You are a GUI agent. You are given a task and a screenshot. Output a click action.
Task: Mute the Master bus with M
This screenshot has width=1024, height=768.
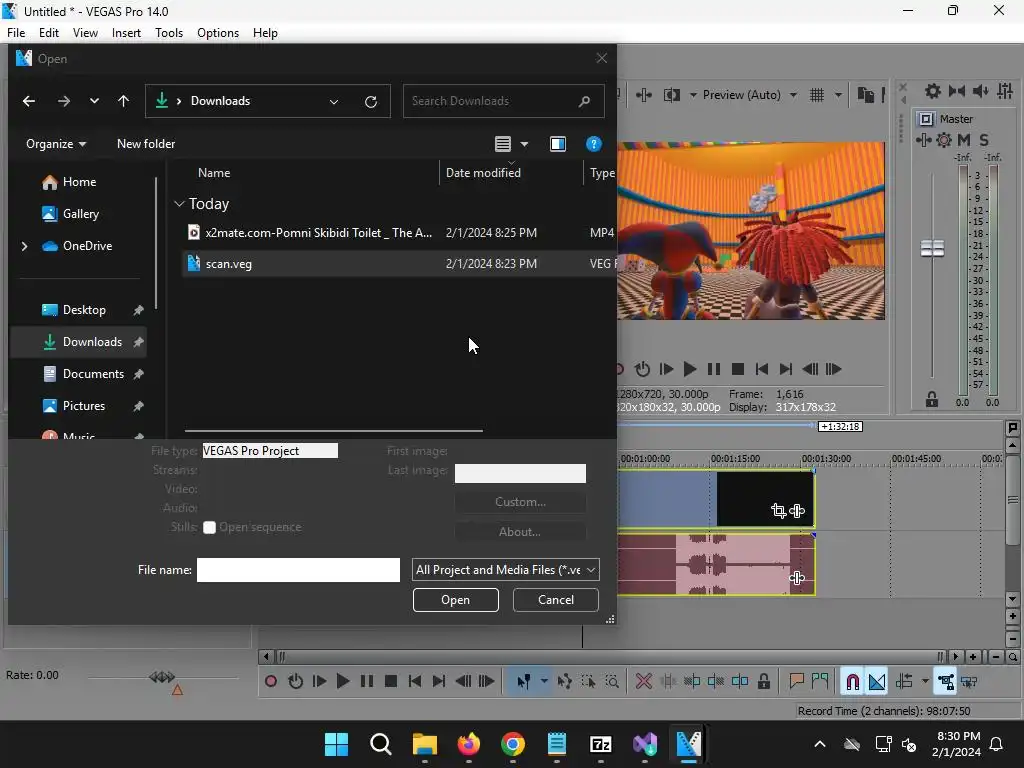tap(964, 140)
